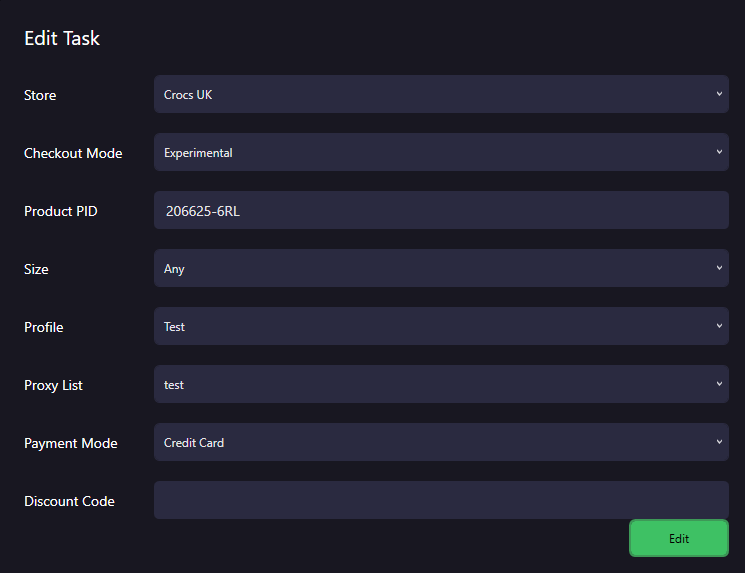This screenshot has height=573, width=745.
Task: Click the chevron arrow on Profile field
Action: click(x=719, y=326)
